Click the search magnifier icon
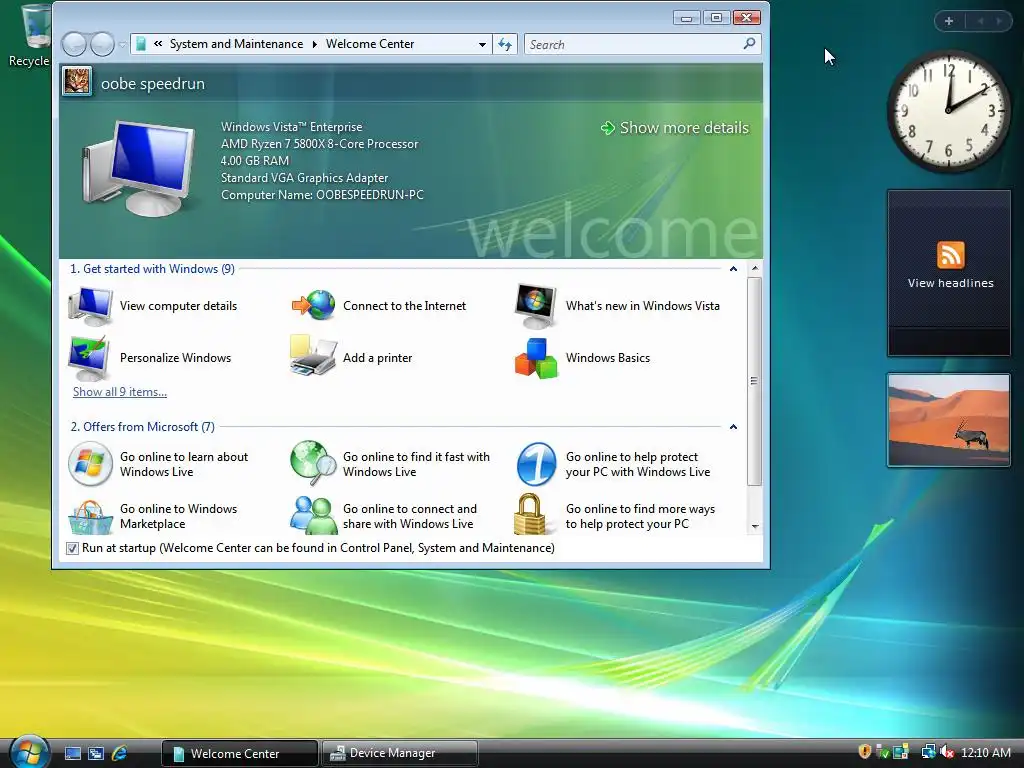This screenshot has width=1024, height=768. click(x=749, y=44)
